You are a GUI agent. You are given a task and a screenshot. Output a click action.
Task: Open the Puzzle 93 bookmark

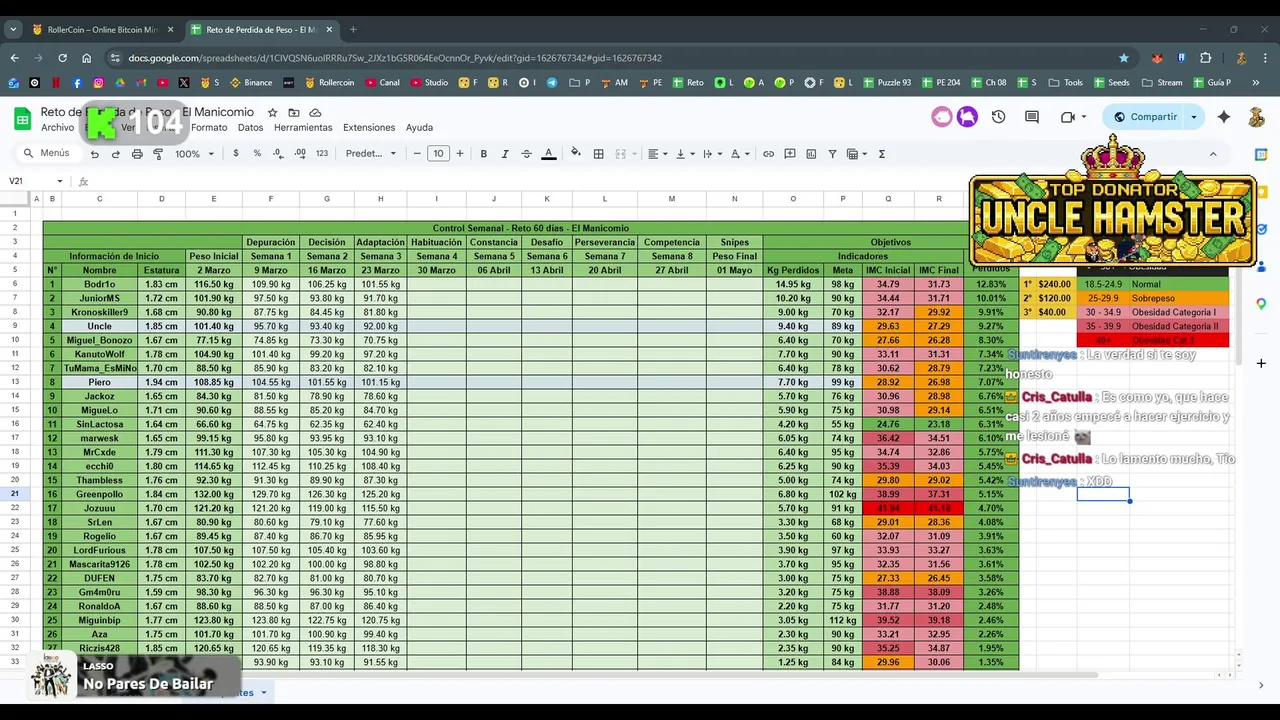886,83
